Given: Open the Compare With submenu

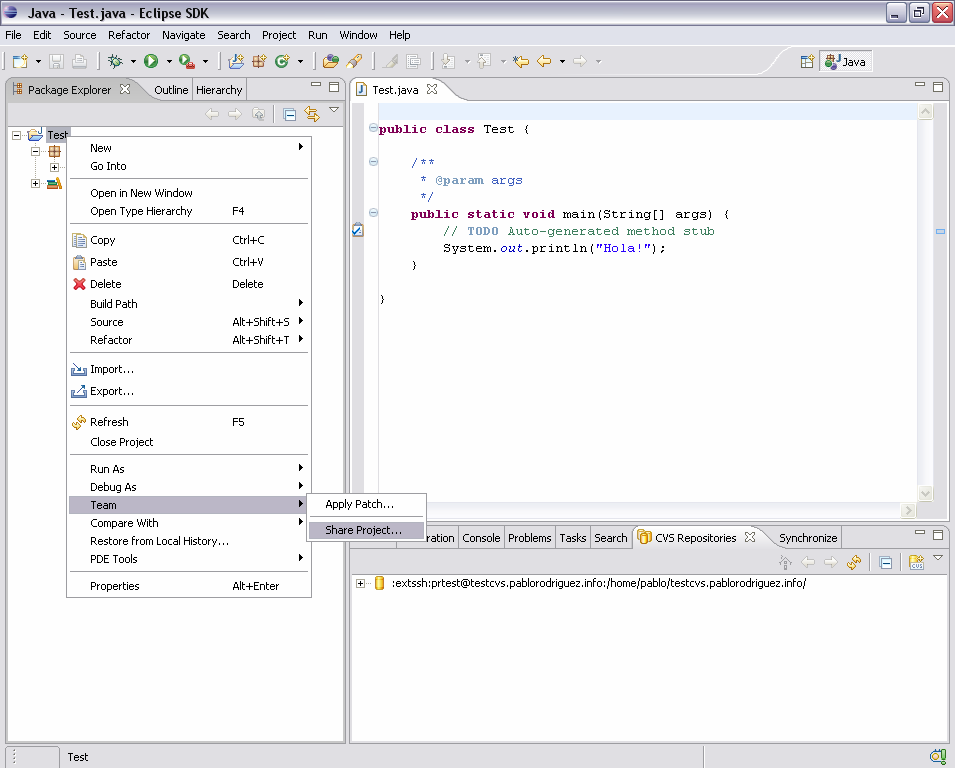Looking at the screenshot, I should [189, 523].
